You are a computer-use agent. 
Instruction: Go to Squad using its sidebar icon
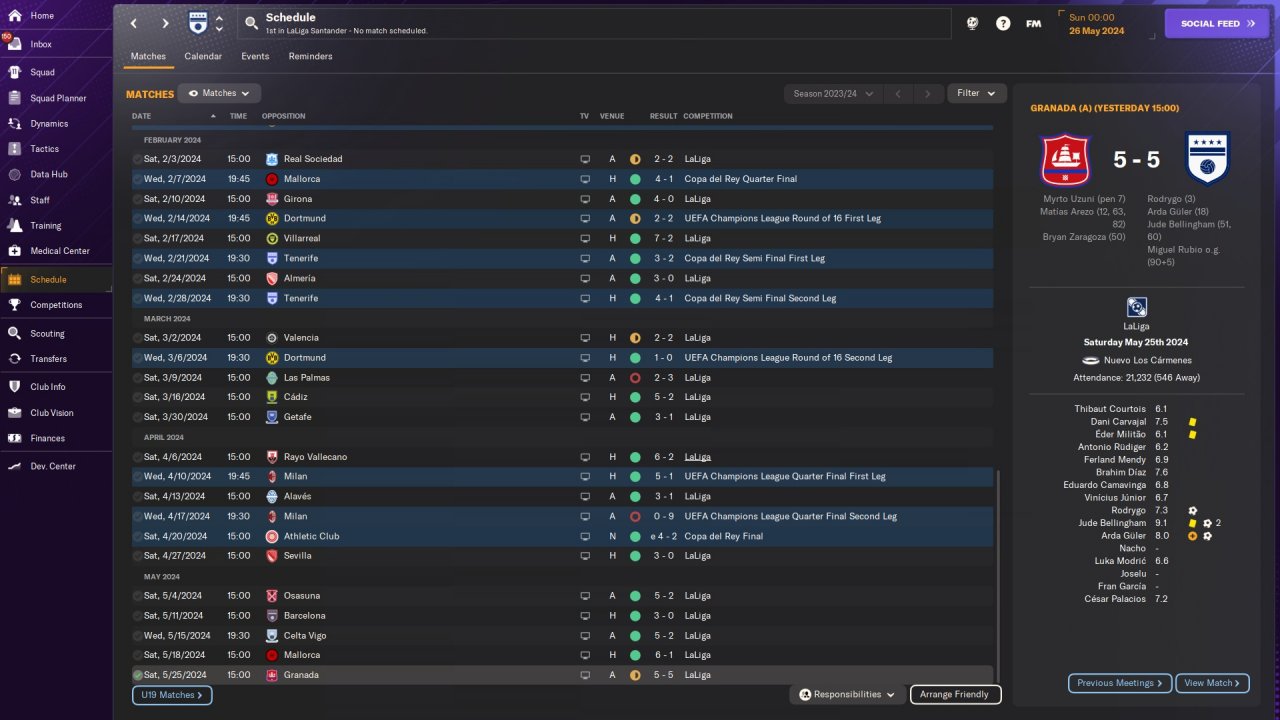[x=15, y=72]
